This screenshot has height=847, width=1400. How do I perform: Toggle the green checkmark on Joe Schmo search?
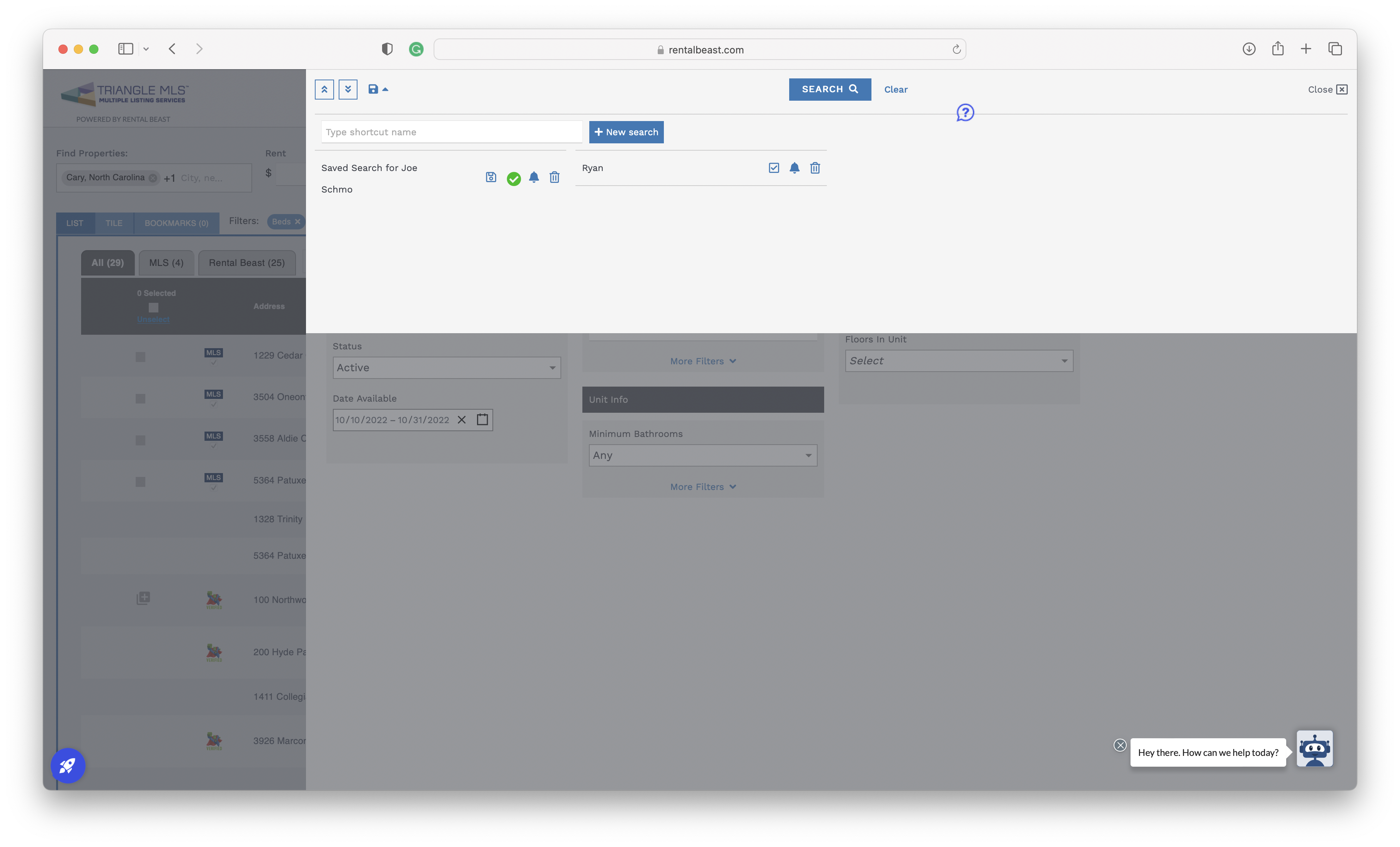(514, 178)
